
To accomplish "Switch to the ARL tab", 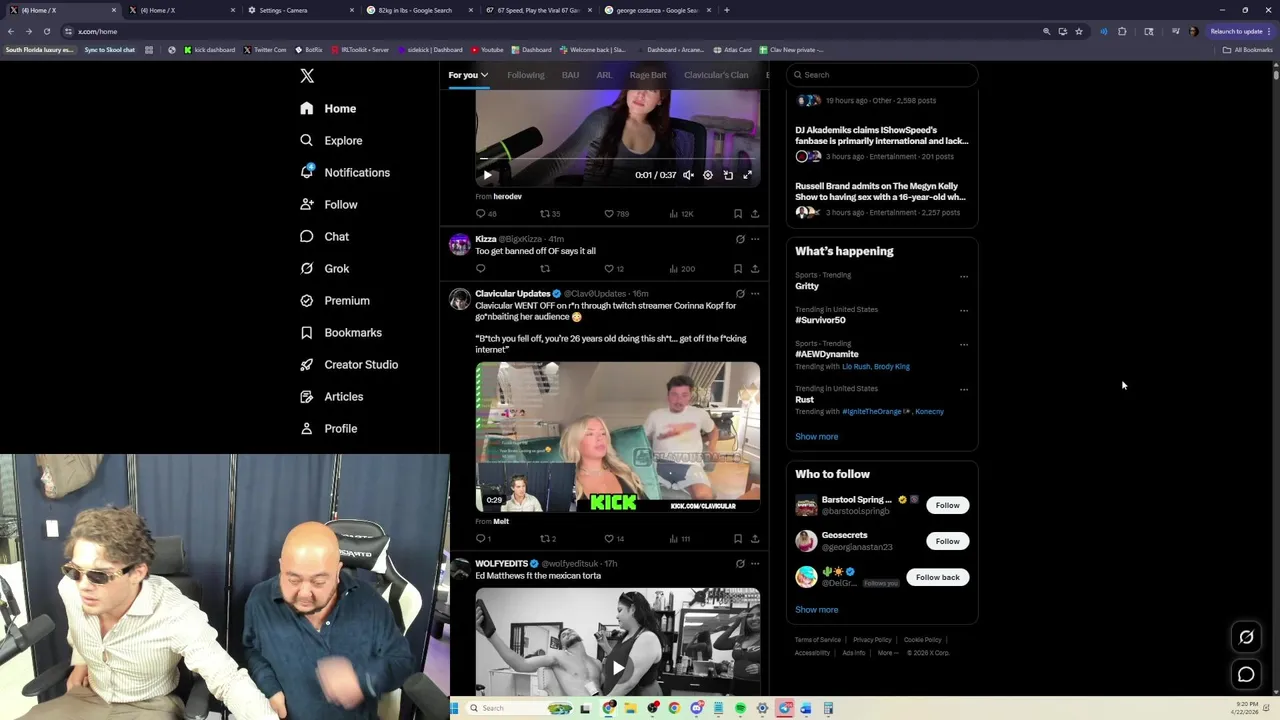I will (604, 75).
